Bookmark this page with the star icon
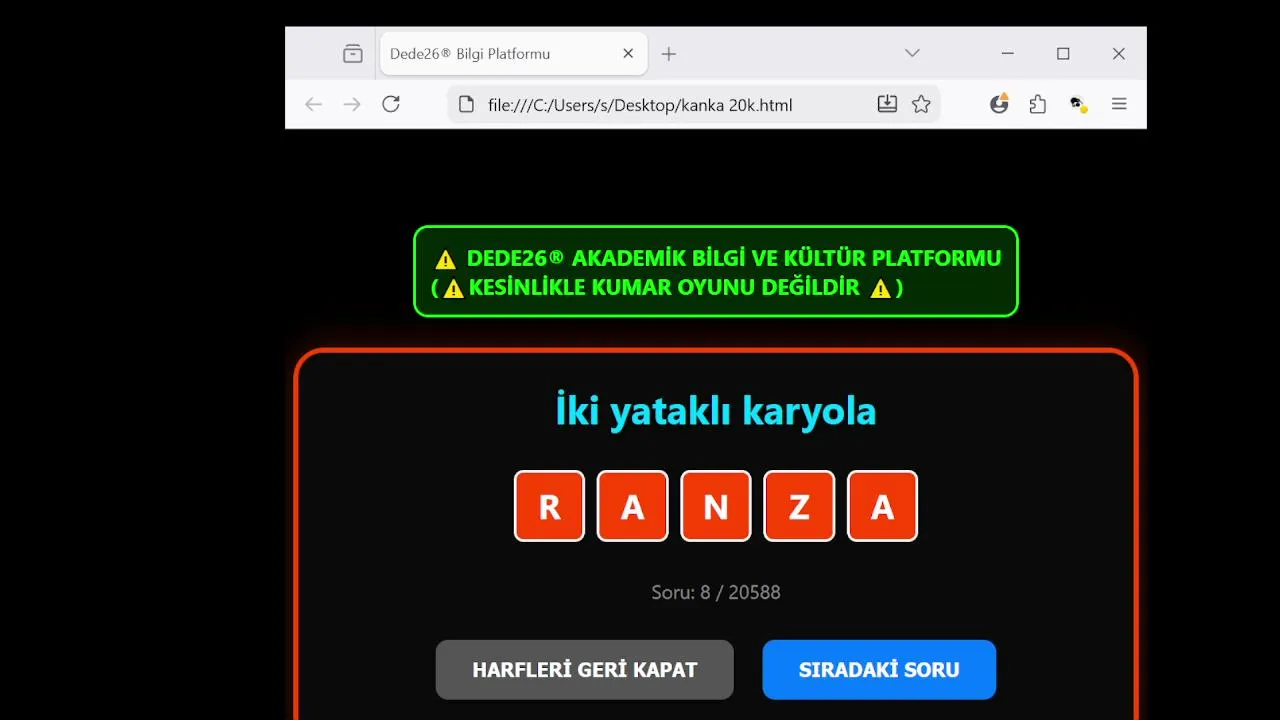This screenshot has width=1280, height=720. [x=921, y=104]
